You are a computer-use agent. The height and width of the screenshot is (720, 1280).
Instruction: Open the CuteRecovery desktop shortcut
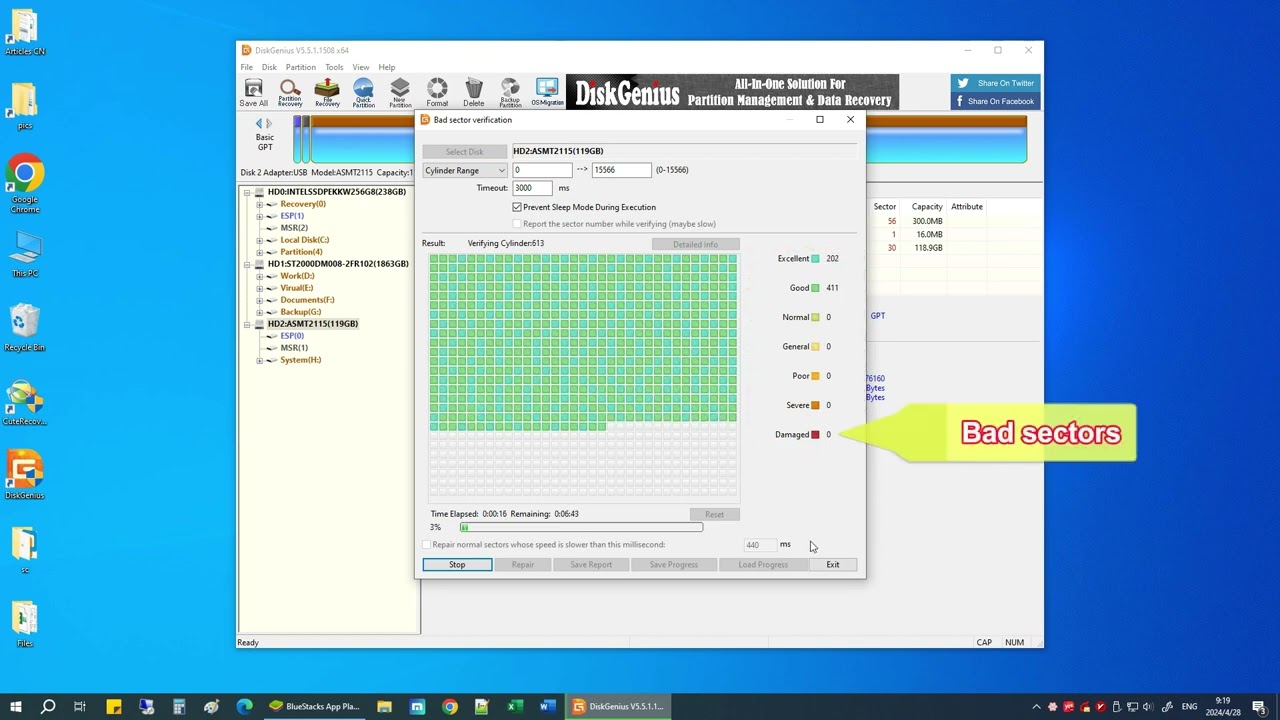[x=25, y=402]
